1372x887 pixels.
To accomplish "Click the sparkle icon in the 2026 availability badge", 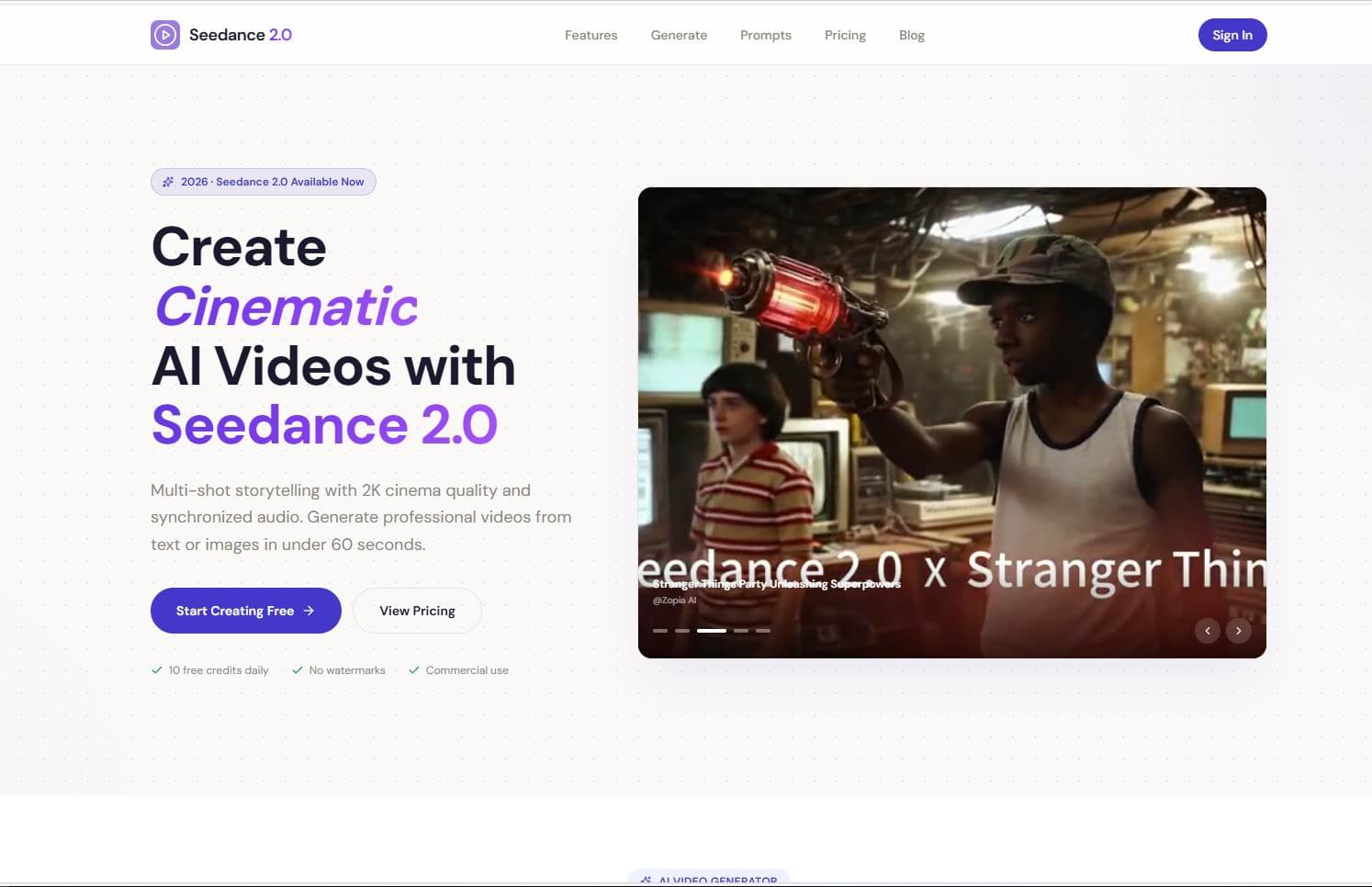I will (169, 181).
